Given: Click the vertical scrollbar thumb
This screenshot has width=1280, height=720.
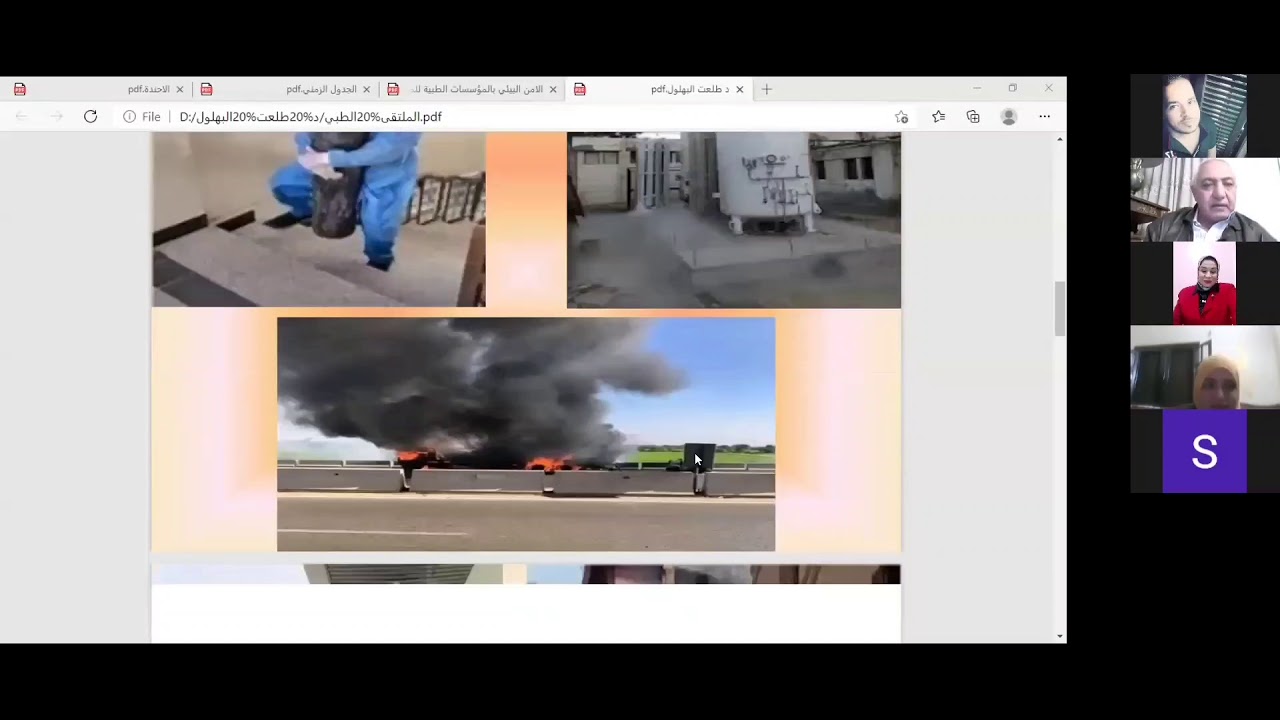Looking at the screenshot, I should pyautogui.click(x=1060, y=309).
